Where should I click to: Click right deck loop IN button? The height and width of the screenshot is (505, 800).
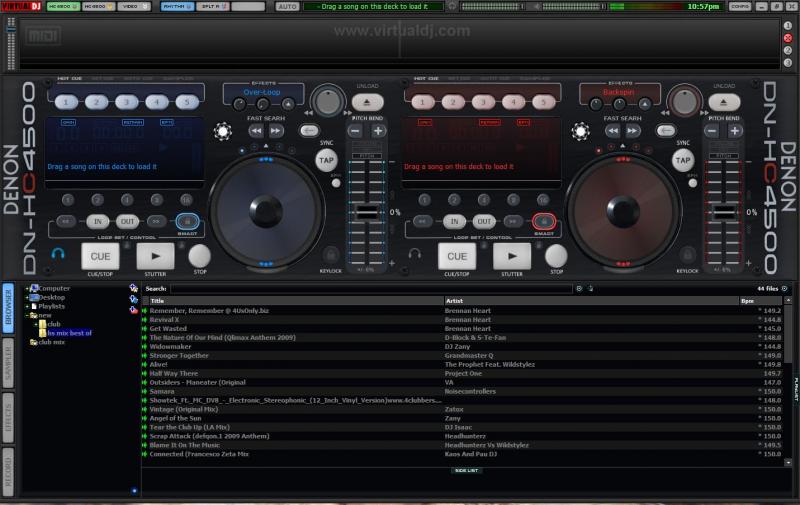click(454, 221)
